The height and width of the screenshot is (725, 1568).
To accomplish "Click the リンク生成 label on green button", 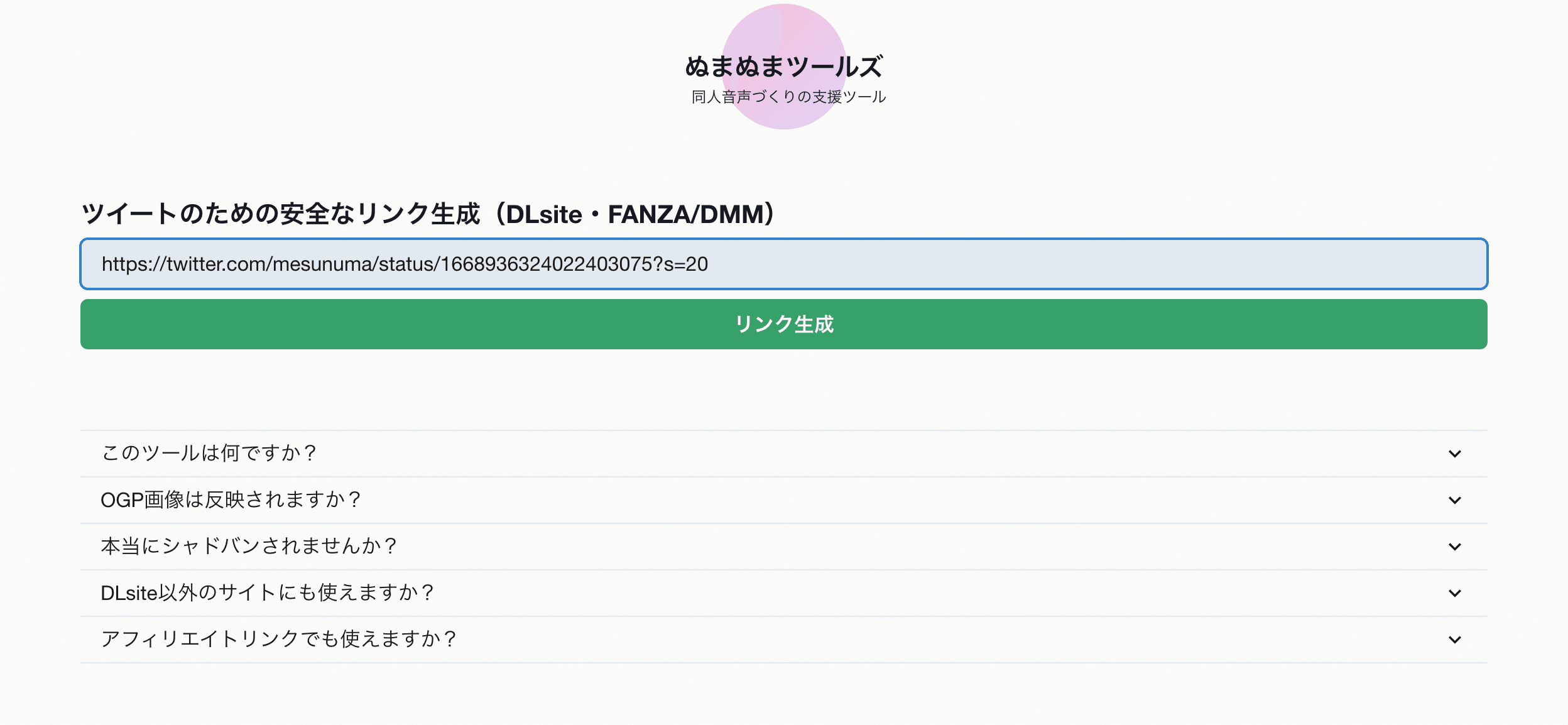I will (783, 324).
